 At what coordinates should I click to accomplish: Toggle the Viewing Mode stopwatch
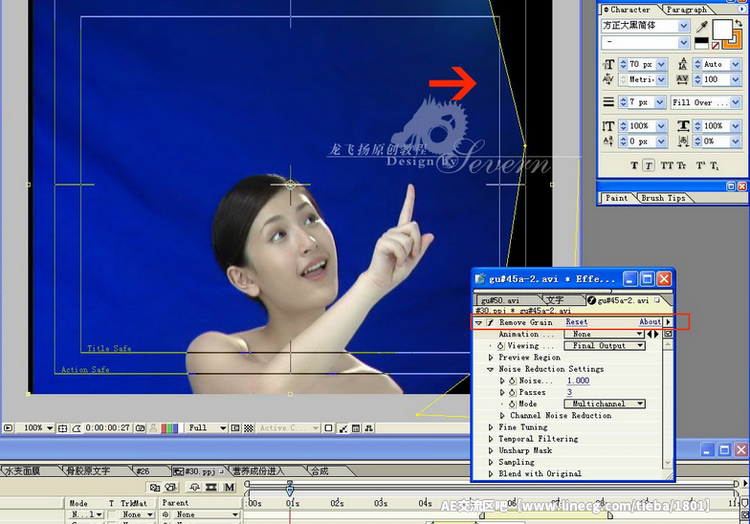(501, 346)
